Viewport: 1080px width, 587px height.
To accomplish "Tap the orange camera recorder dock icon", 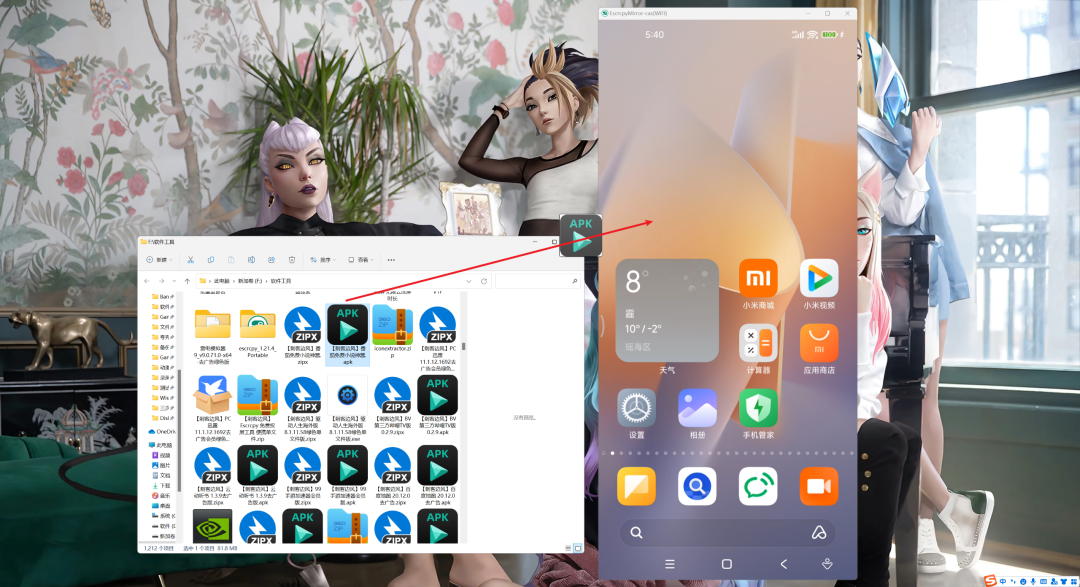I will point(819,486).
